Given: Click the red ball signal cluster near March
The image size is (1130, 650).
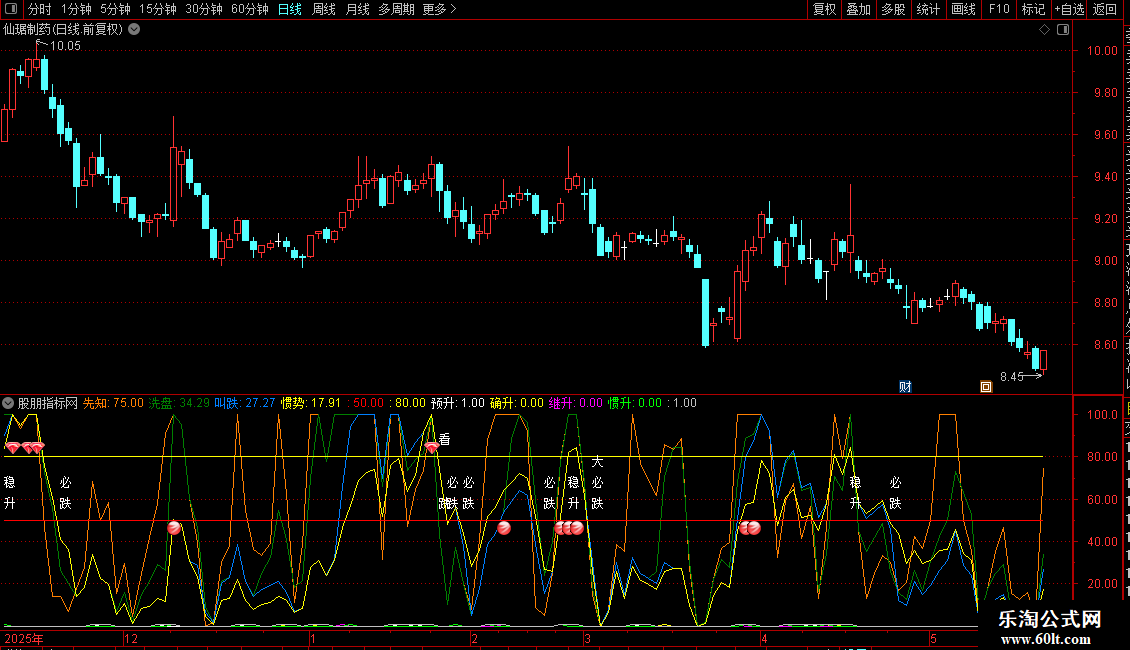Looking at the screenshot, I should click(569, 527).
